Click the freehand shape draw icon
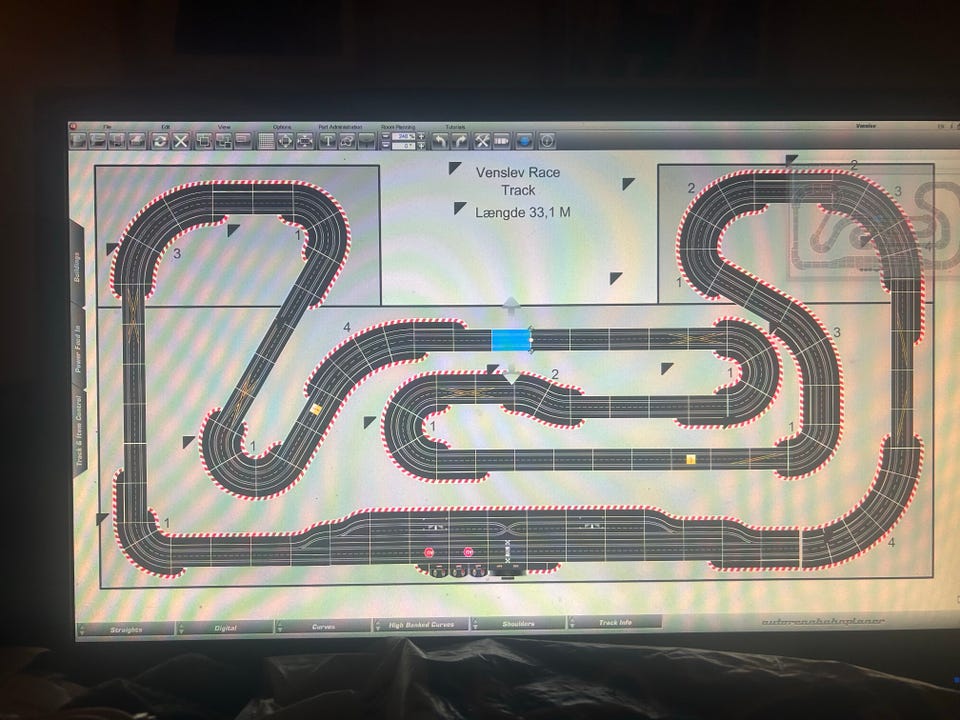 coord(347,141)
